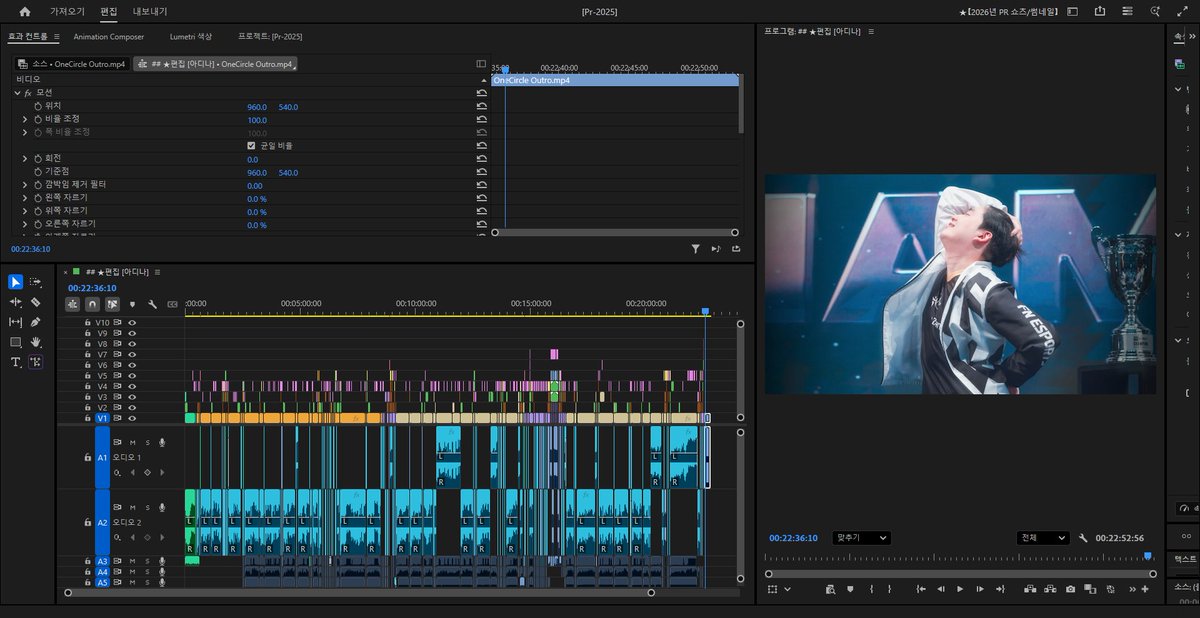Open the 전체 playback resolution dropdown
The width and height of the screenshot is (1200, 618).
(x=1042, y=537)
